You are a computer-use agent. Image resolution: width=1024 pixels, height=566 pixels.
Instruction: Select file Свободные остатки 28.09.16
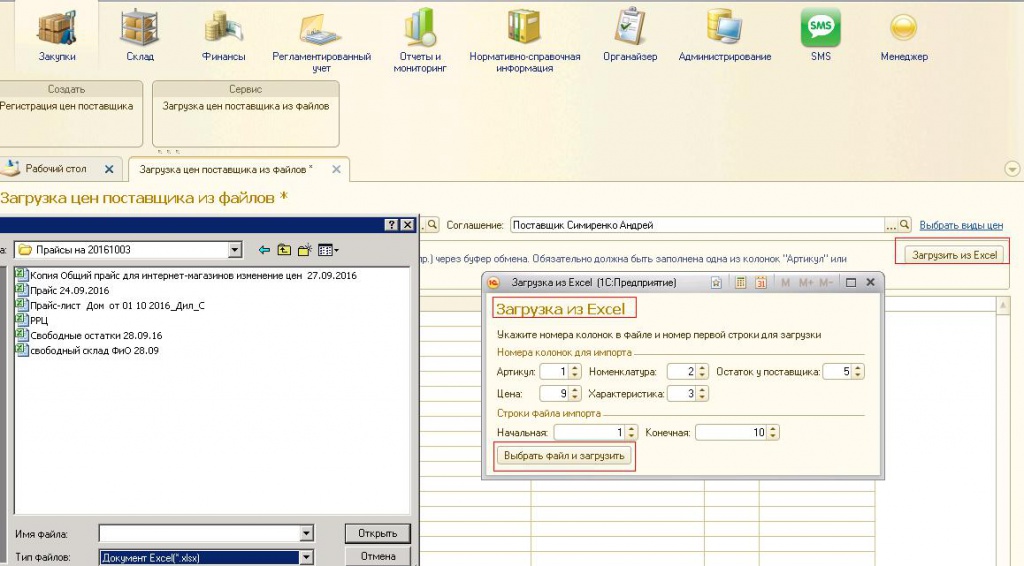coord(89,336)
